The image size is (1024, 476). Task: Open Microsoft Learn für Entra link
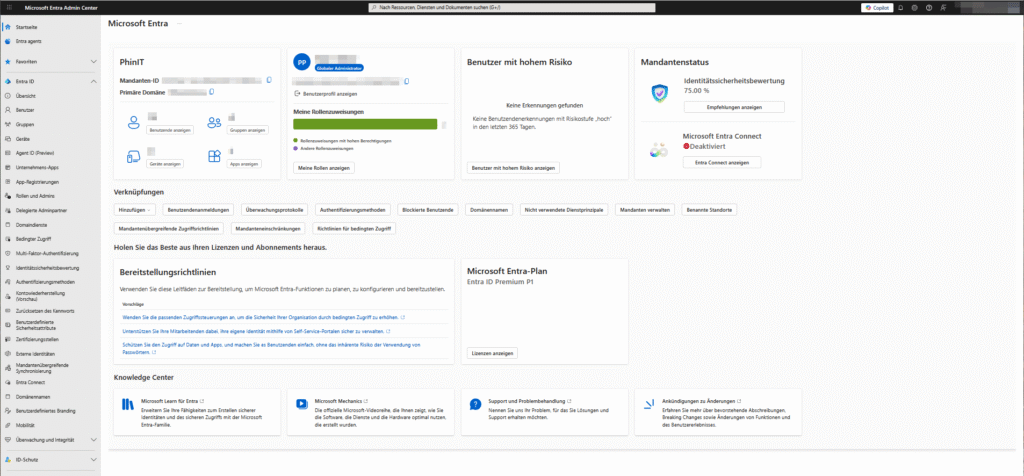172,401
